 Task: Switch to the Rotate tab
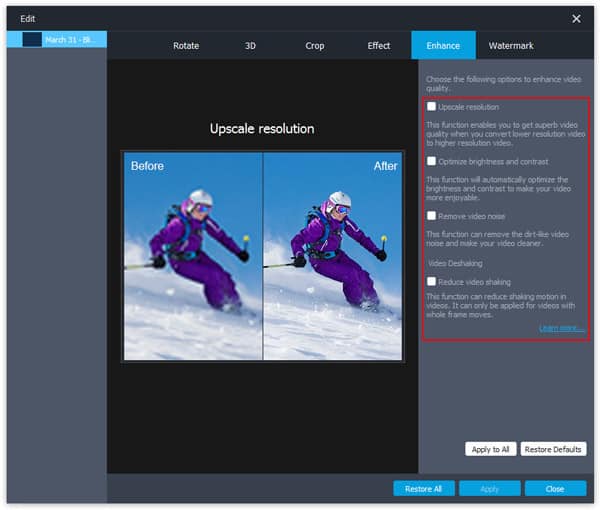coord(186,46)
